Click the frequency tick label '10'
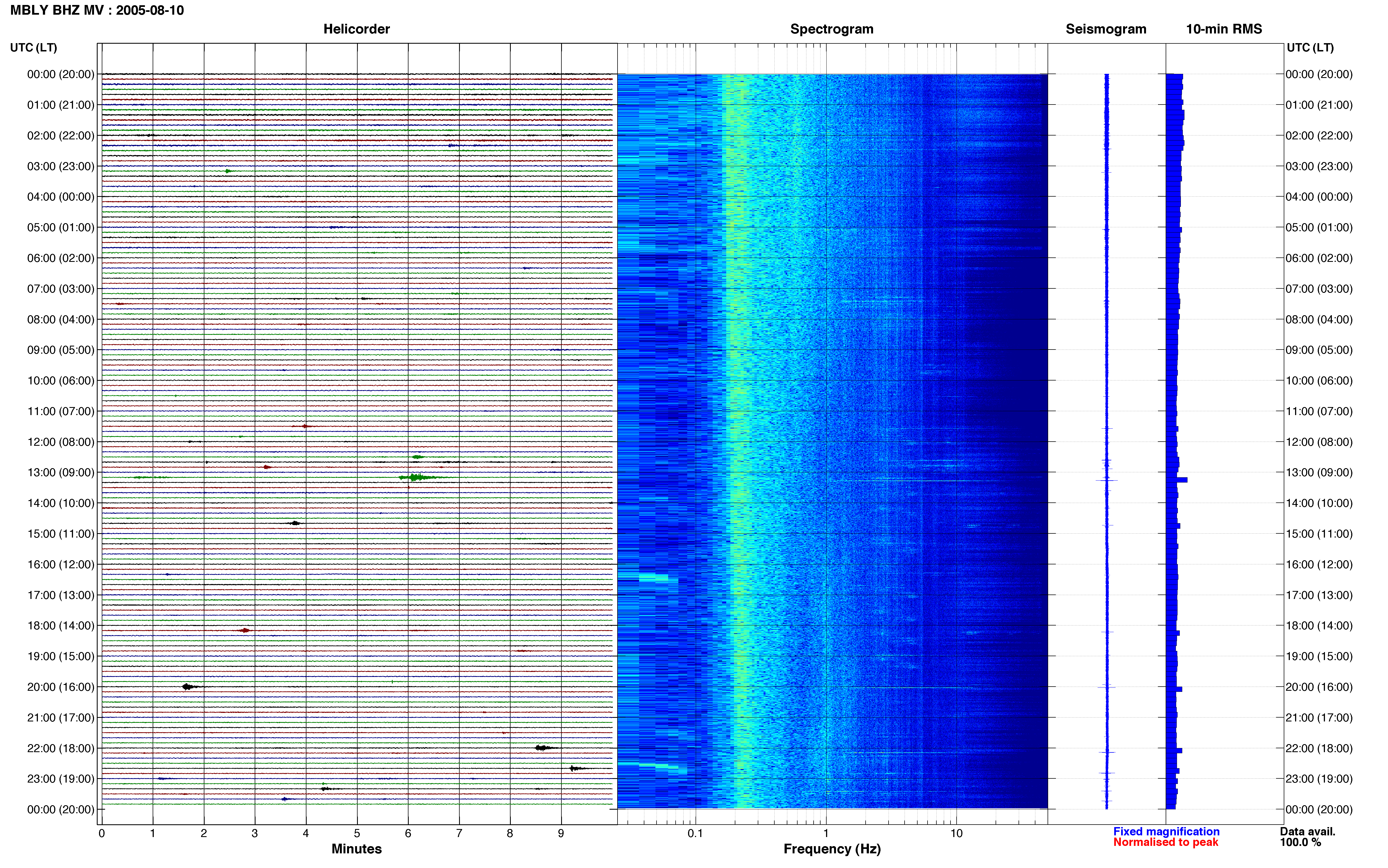Image resolution: width=1388 pixels, height=868 pixels. [956, 833]
